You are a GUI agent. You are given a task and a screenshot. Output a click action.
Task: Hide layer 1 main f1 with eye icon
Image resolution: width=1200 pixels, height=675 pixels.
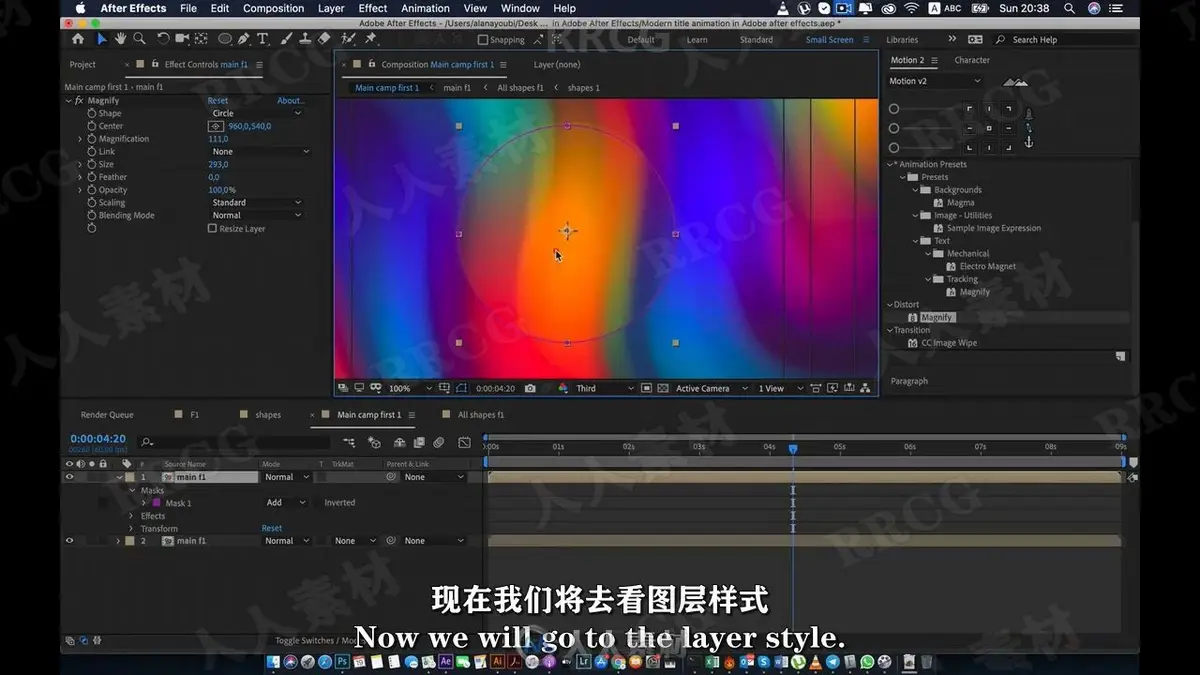tap(69, 477)
